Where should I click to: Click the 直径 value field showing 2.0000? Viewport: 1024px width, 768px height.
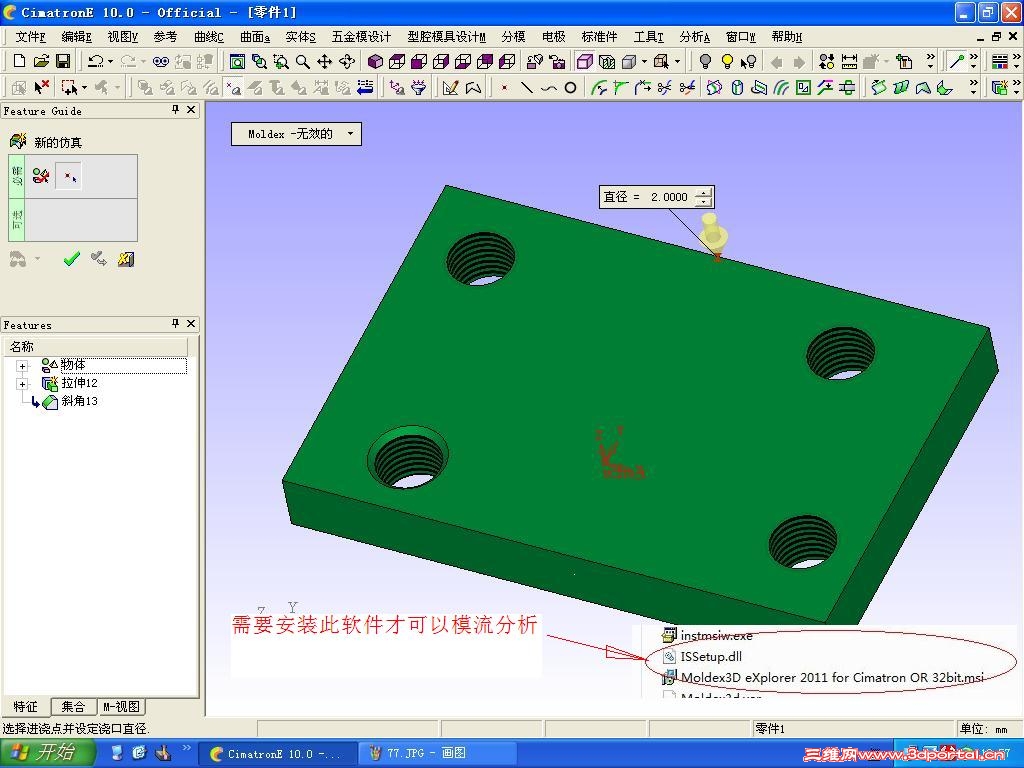[669, 197]
